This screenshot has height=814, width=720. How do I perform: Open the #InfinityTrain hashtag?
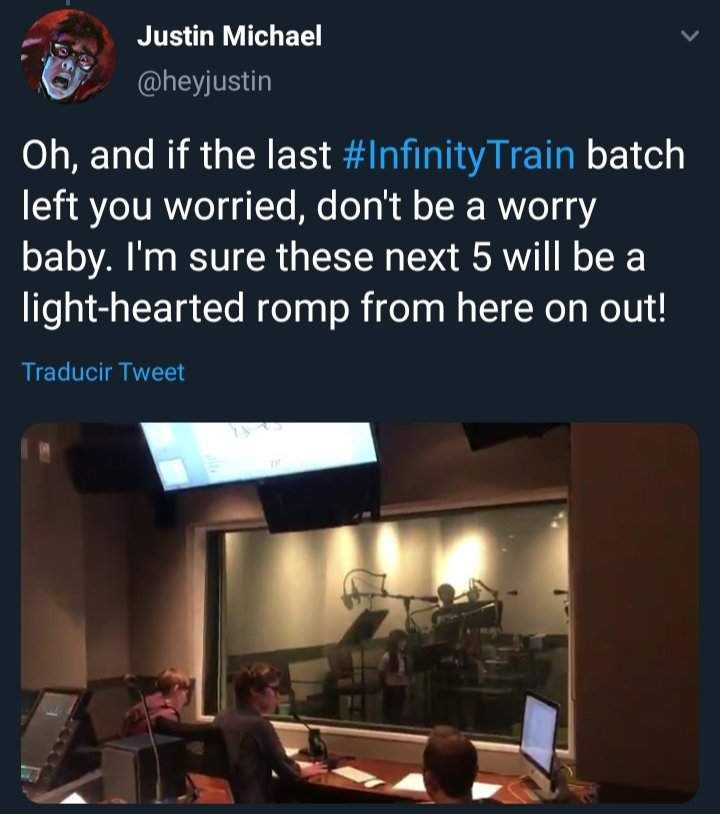(459, 155)
